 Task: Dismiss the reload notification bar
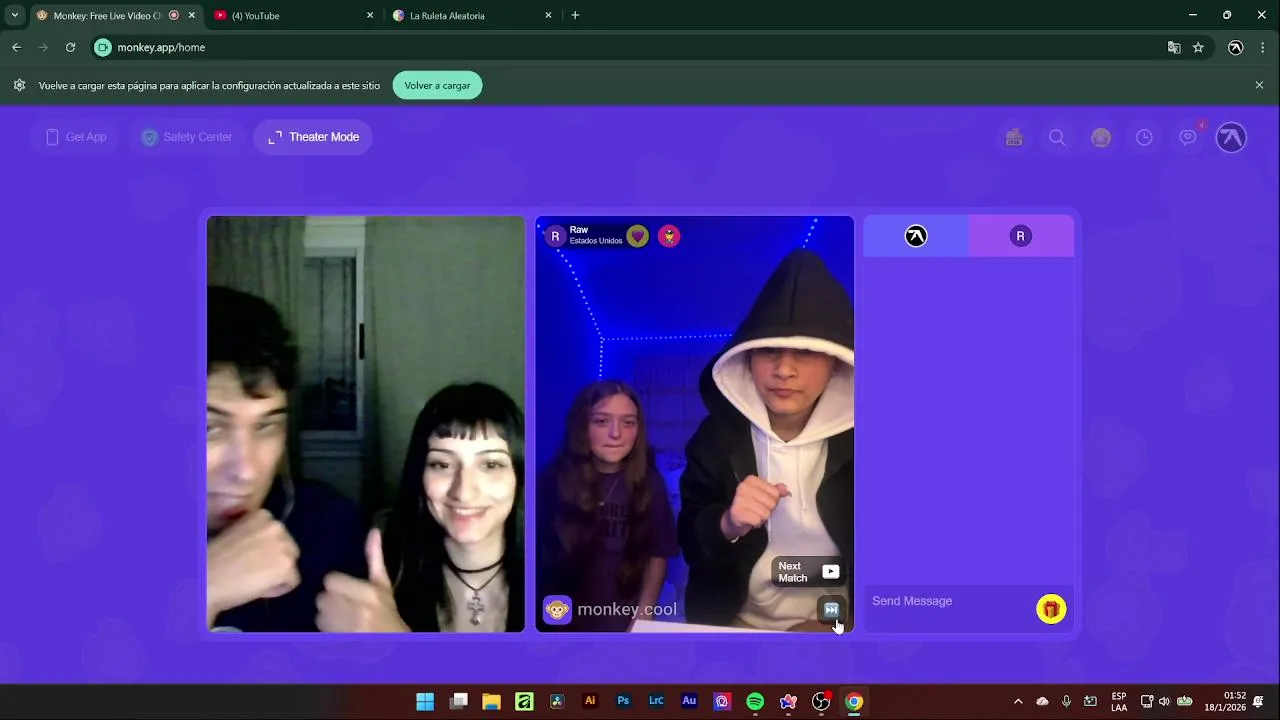[x=1259, y=85]
